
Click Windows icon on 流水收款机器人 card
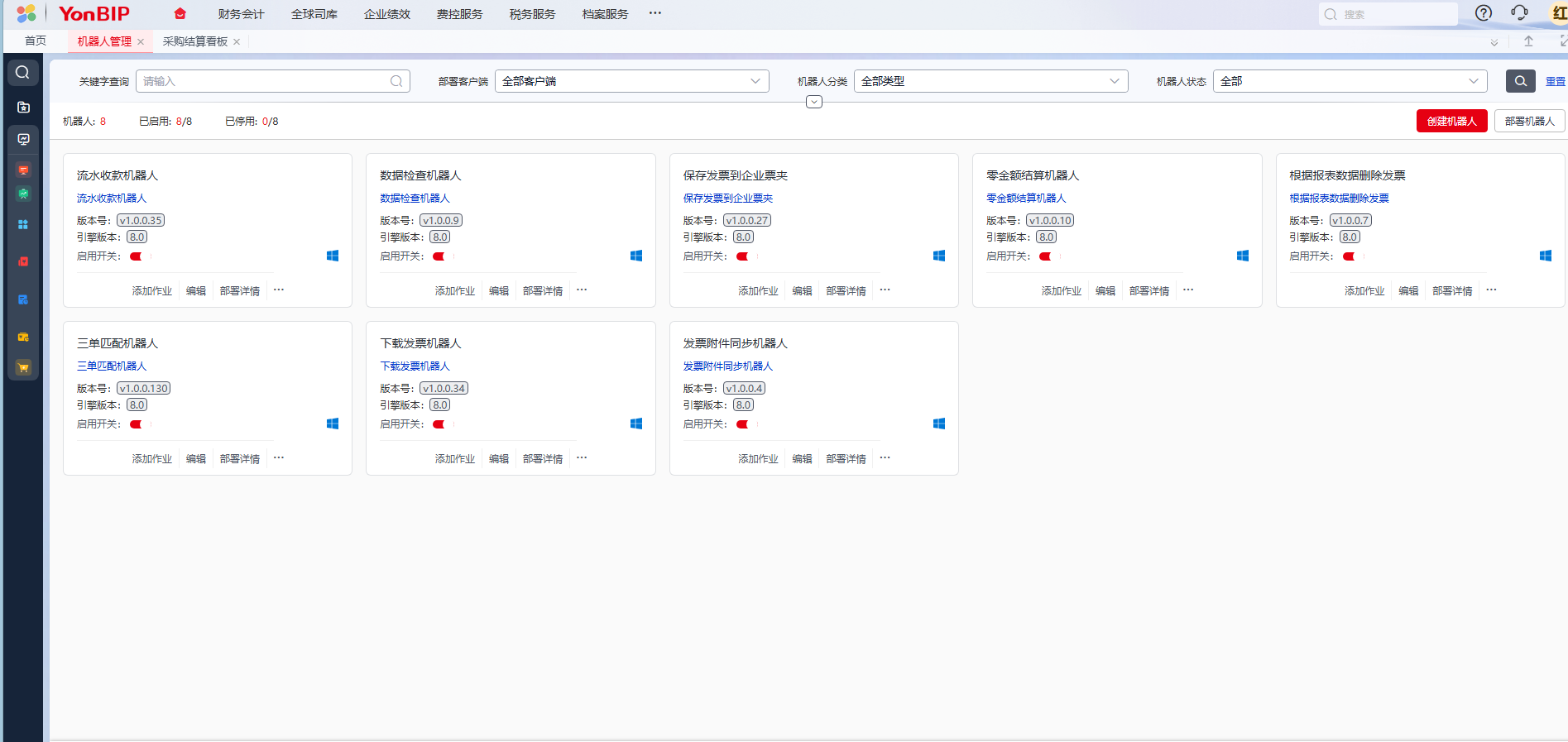tap(333, 256)
